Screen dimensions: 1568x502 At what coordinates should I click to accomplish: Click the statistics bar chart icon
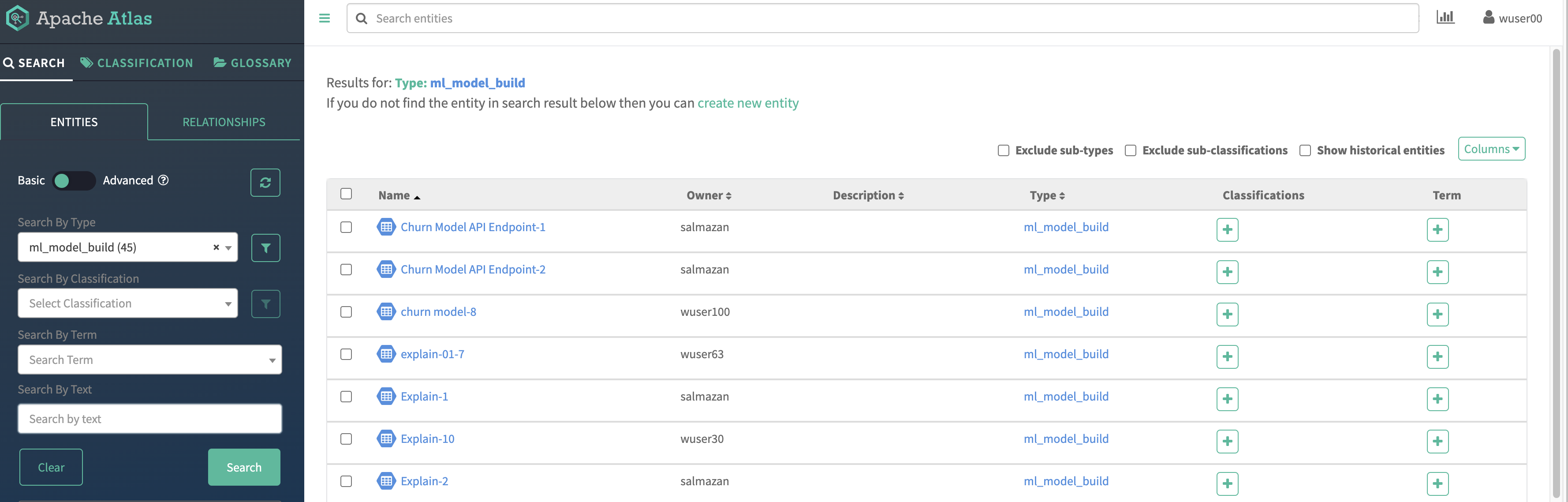point(1445,18)
